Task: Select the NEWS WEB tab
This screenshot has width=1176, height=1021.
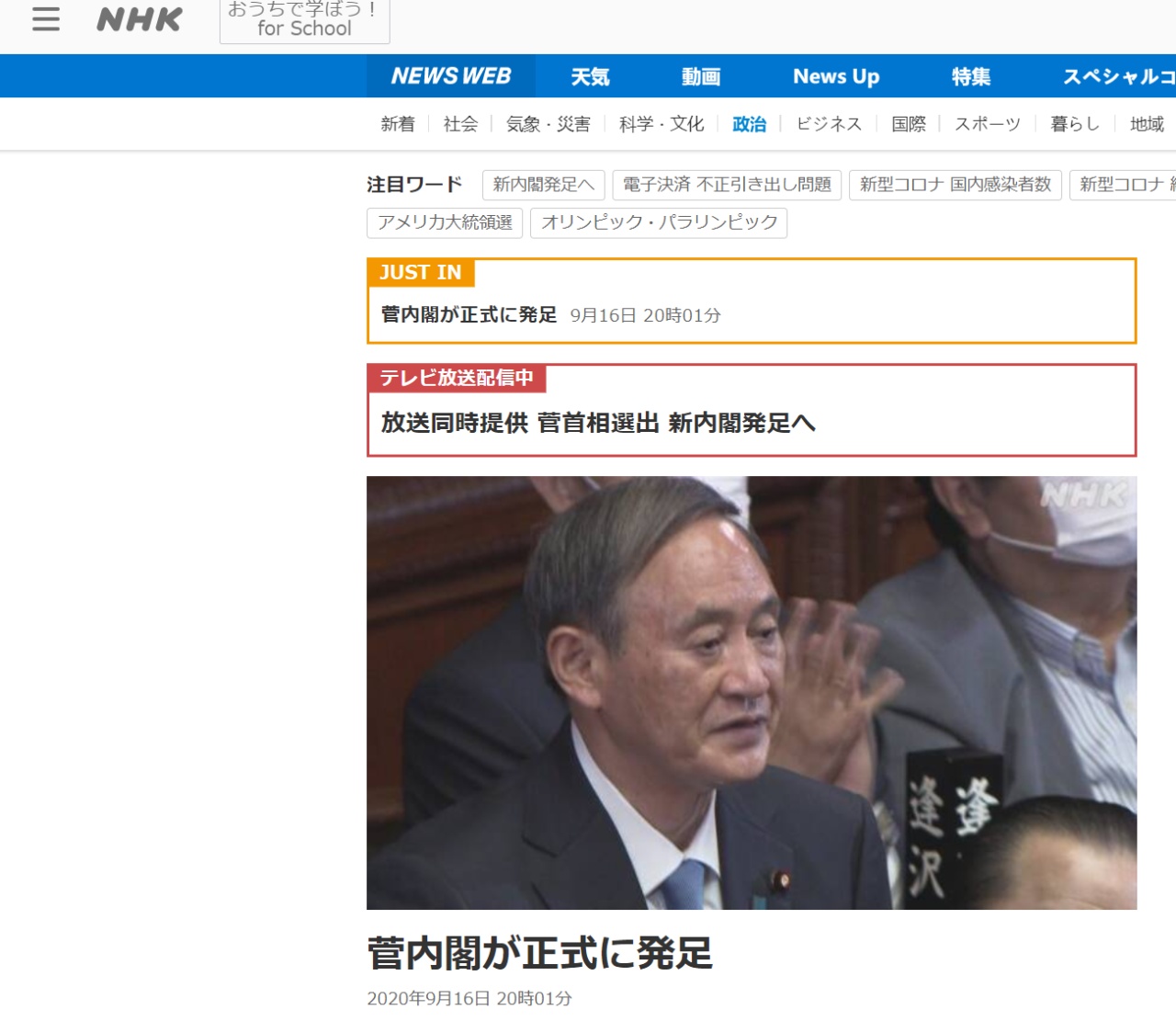Action: point(451,76)
